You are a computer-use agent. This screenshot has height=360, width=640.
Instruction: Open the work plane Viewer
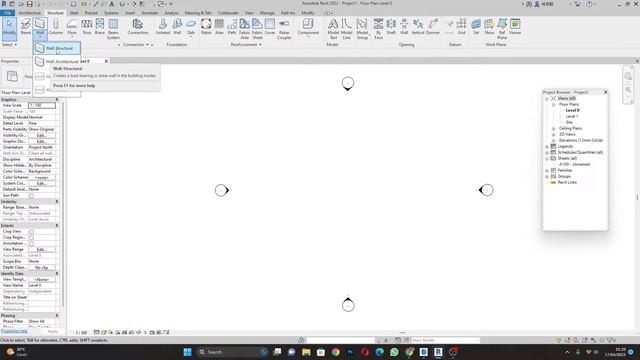click(x=515, y=27)
